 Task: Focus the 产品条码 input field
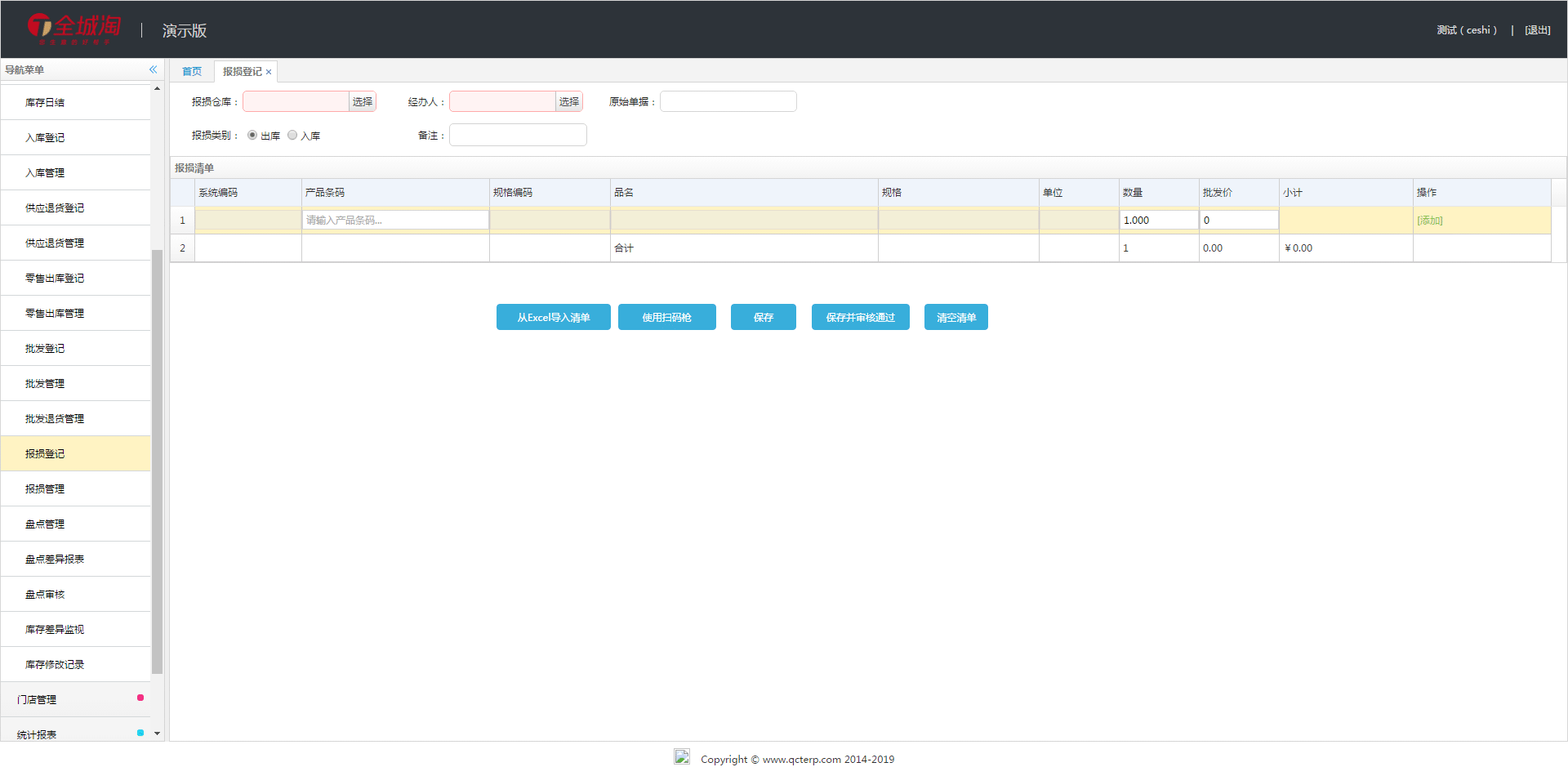click(395, 220)
